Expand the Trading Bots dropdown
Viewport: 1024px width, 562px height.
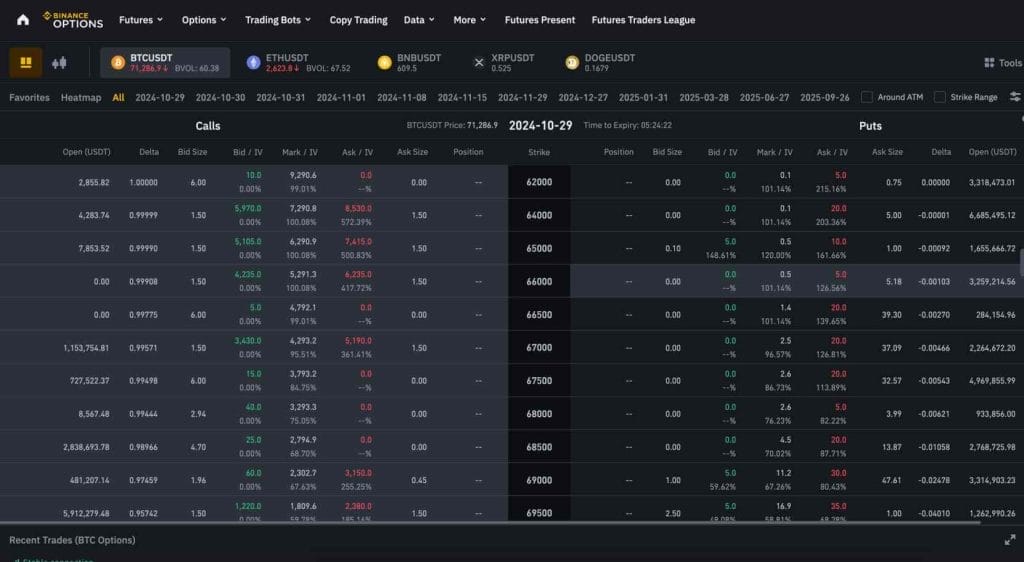[278, 20]
